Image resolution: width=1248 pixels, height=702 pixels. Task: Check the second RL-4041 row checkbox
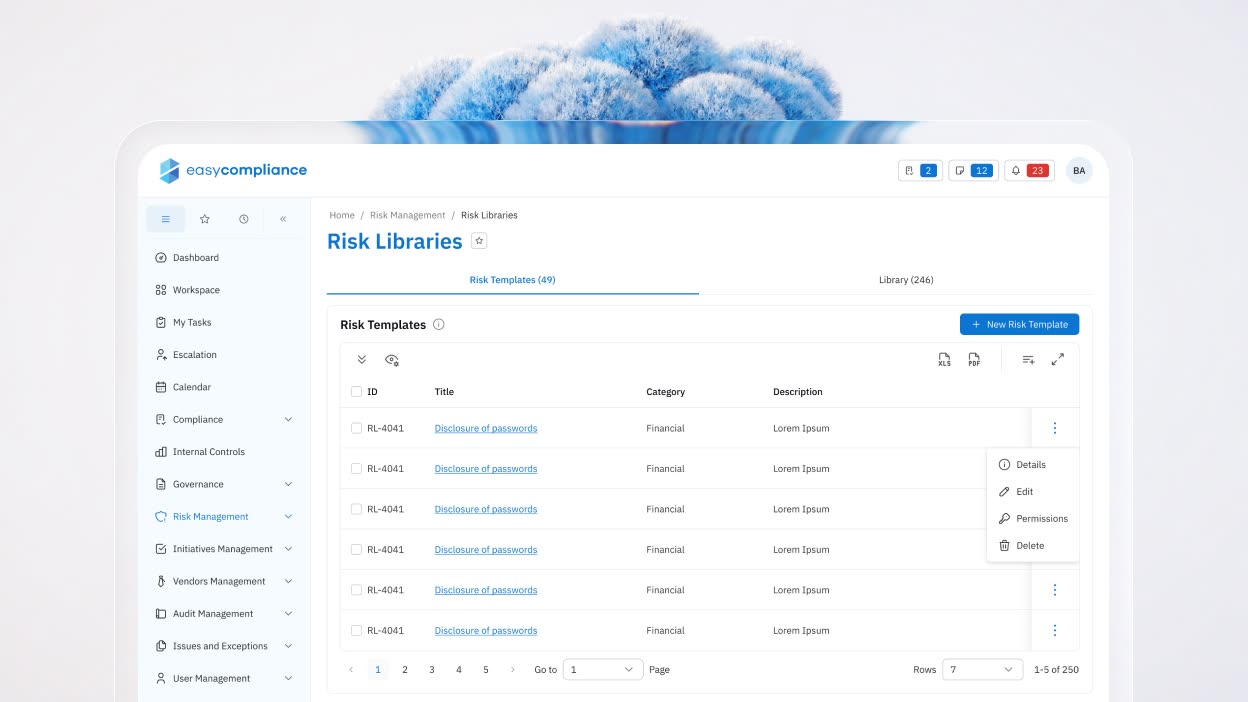pos(356,469)
